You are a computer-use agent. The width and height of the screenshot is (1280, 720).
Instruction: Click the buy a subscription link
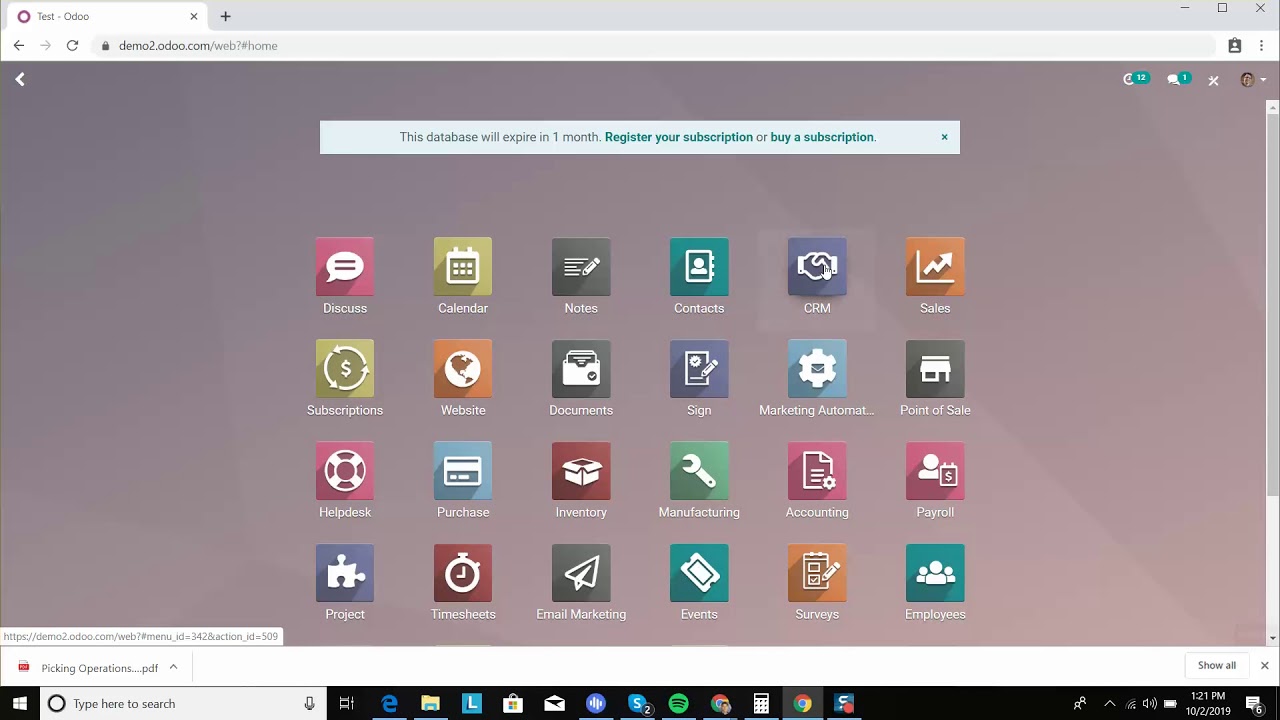coord(822,137)
